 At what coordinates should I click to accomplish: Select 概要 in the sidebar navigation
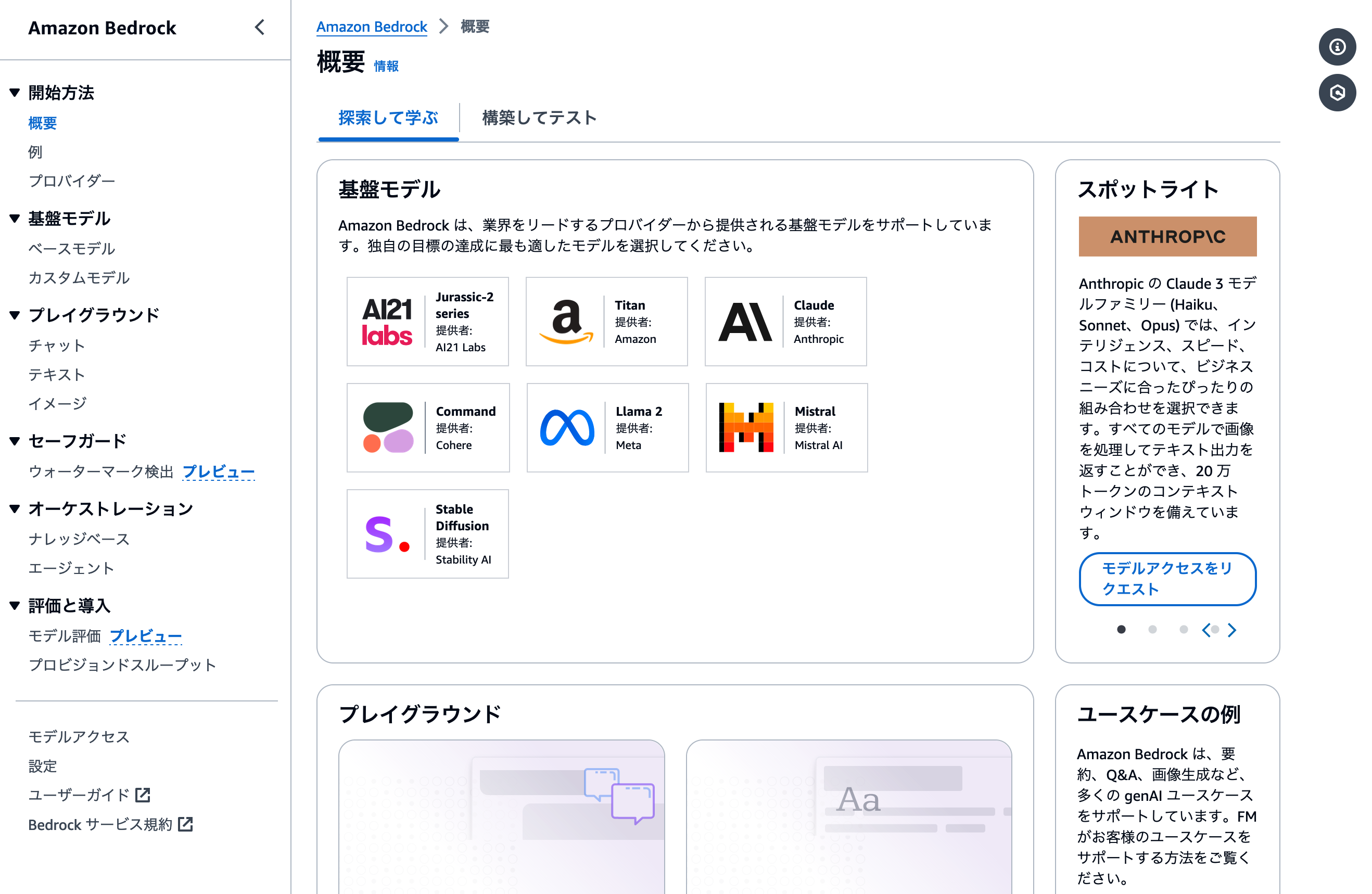tap(42, 123)
